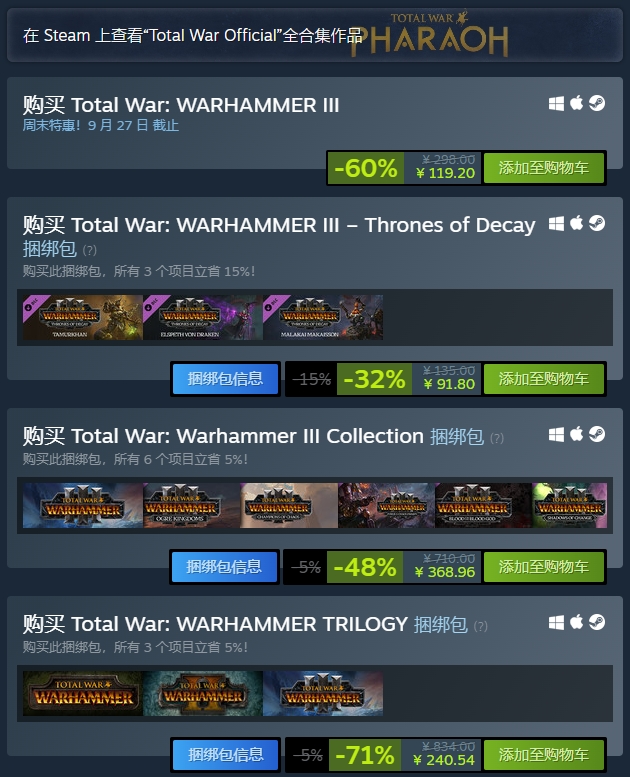Open 捆绑包信息 for Warhammer III Collection
Screen dimensions: 630x777
point(224,567)
